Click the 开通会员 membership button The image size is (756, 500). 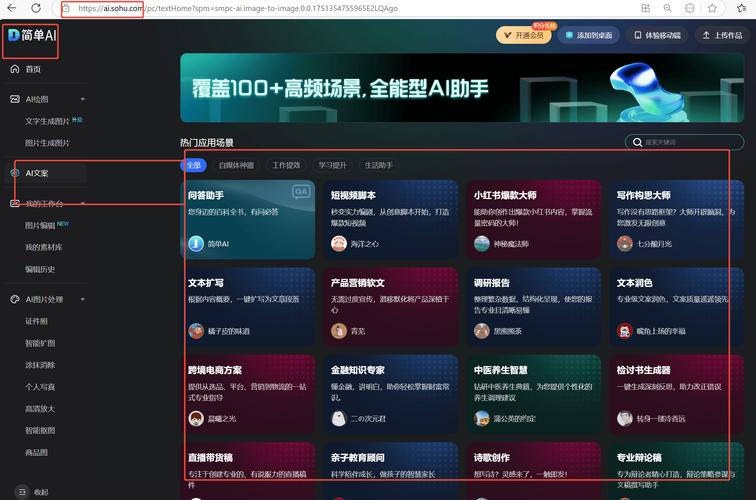(524, 35)
